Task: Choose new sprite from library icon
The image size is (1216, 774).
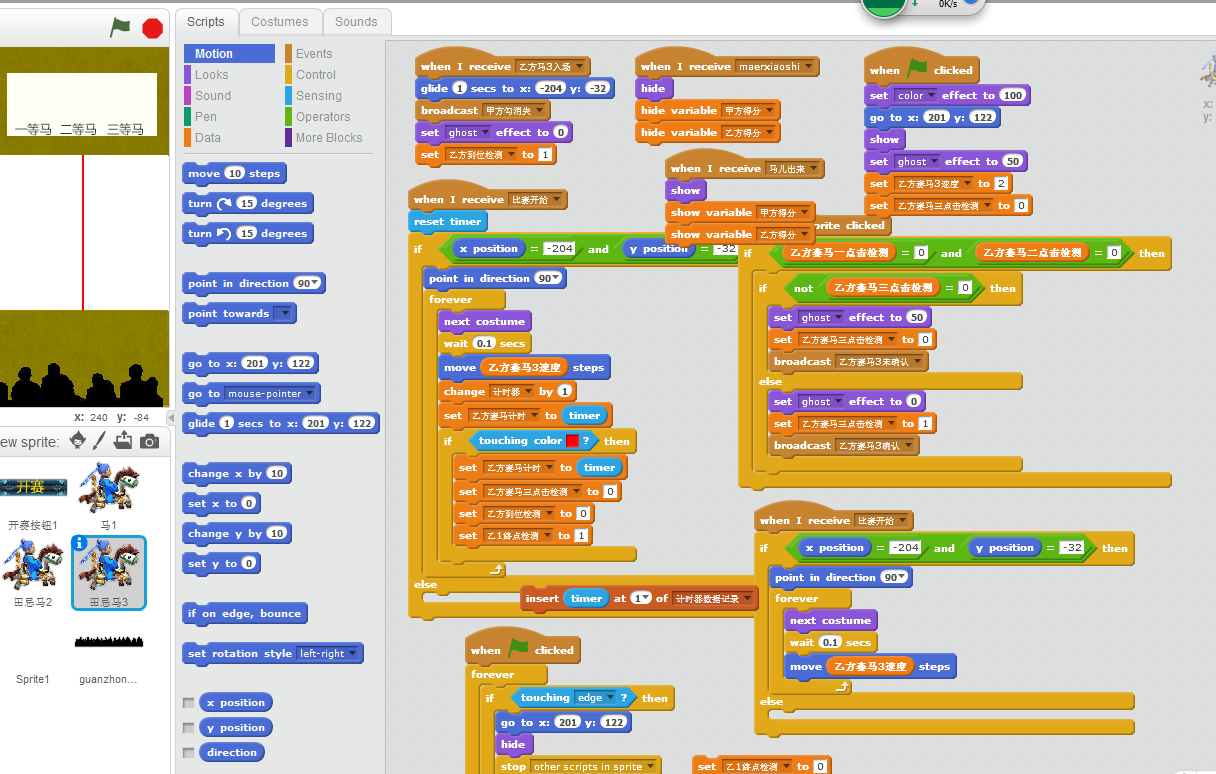Action: 76,441
